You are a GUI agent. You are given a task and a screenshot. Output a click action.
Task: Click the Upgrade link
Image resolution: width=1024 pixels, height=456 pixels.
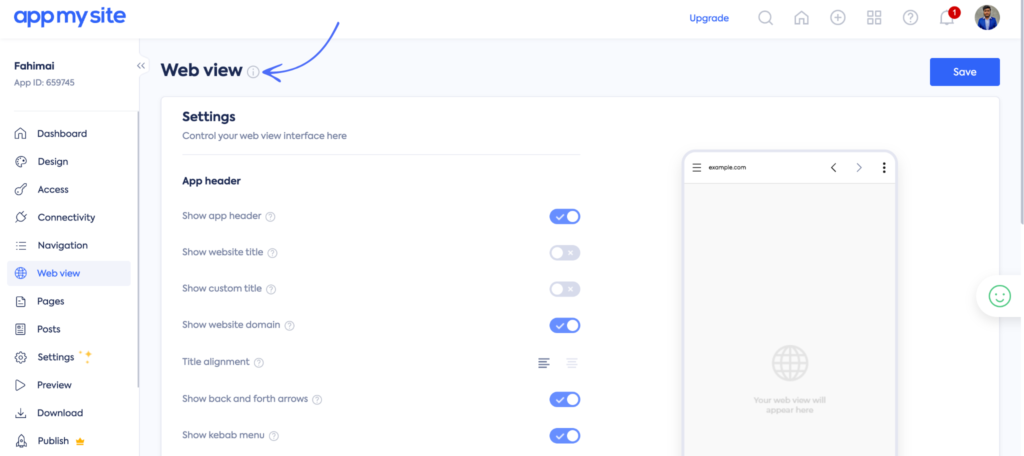point(709,18)
